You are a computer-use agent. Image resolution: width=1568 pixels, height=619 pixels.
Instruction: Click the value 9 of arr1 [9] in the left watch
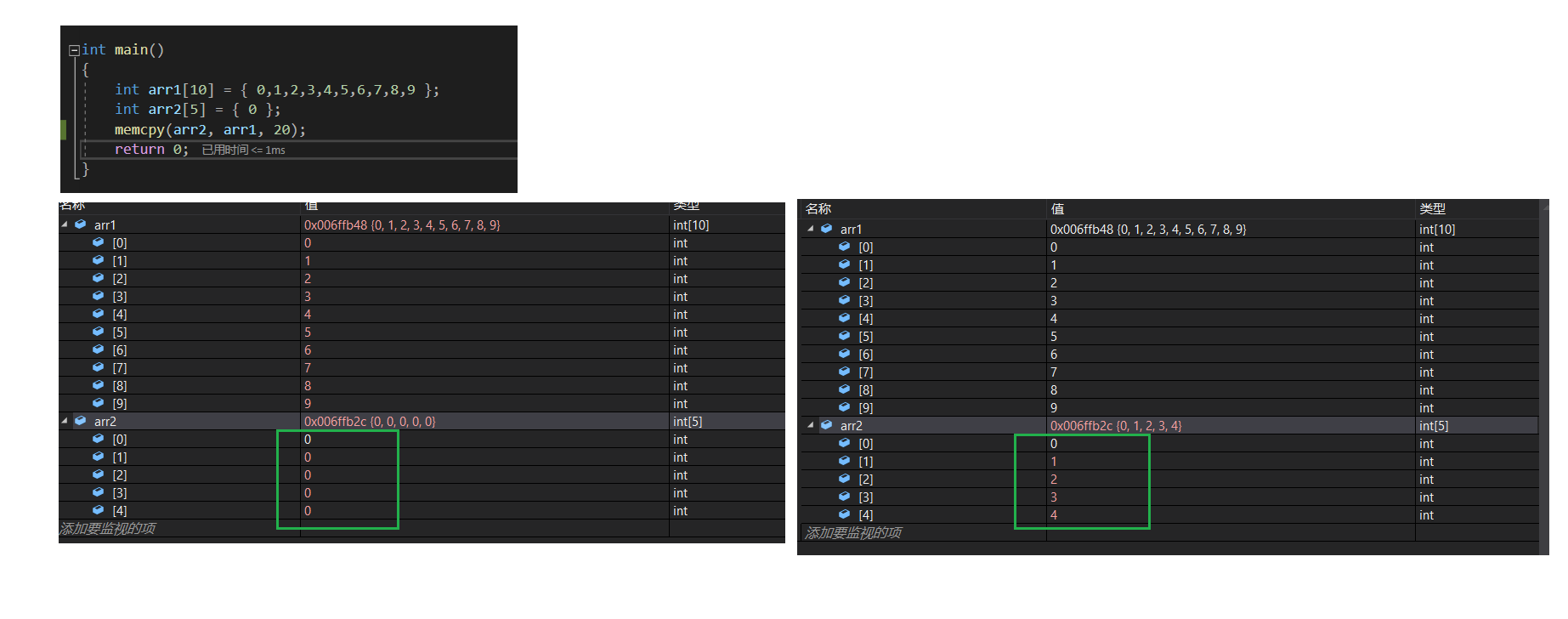click(x=308, y=403)
